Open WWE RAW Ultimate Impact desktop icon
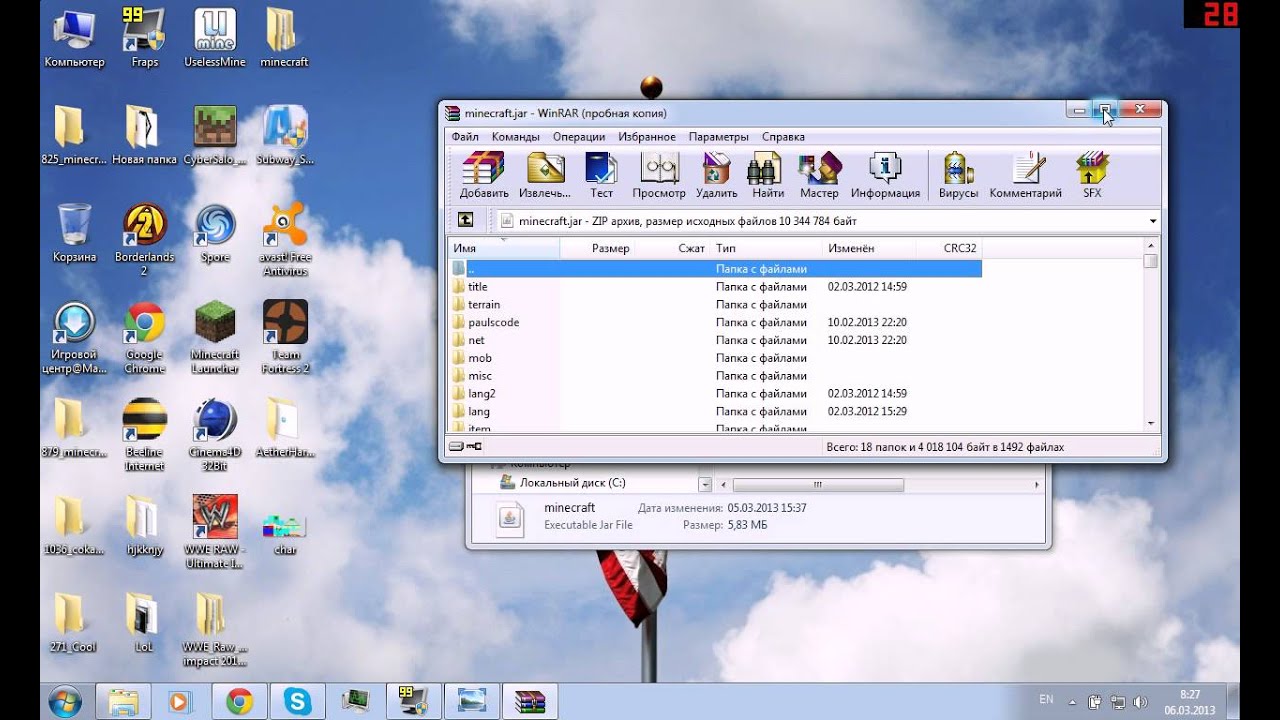Screen dimensions: 1280x720 215,532
